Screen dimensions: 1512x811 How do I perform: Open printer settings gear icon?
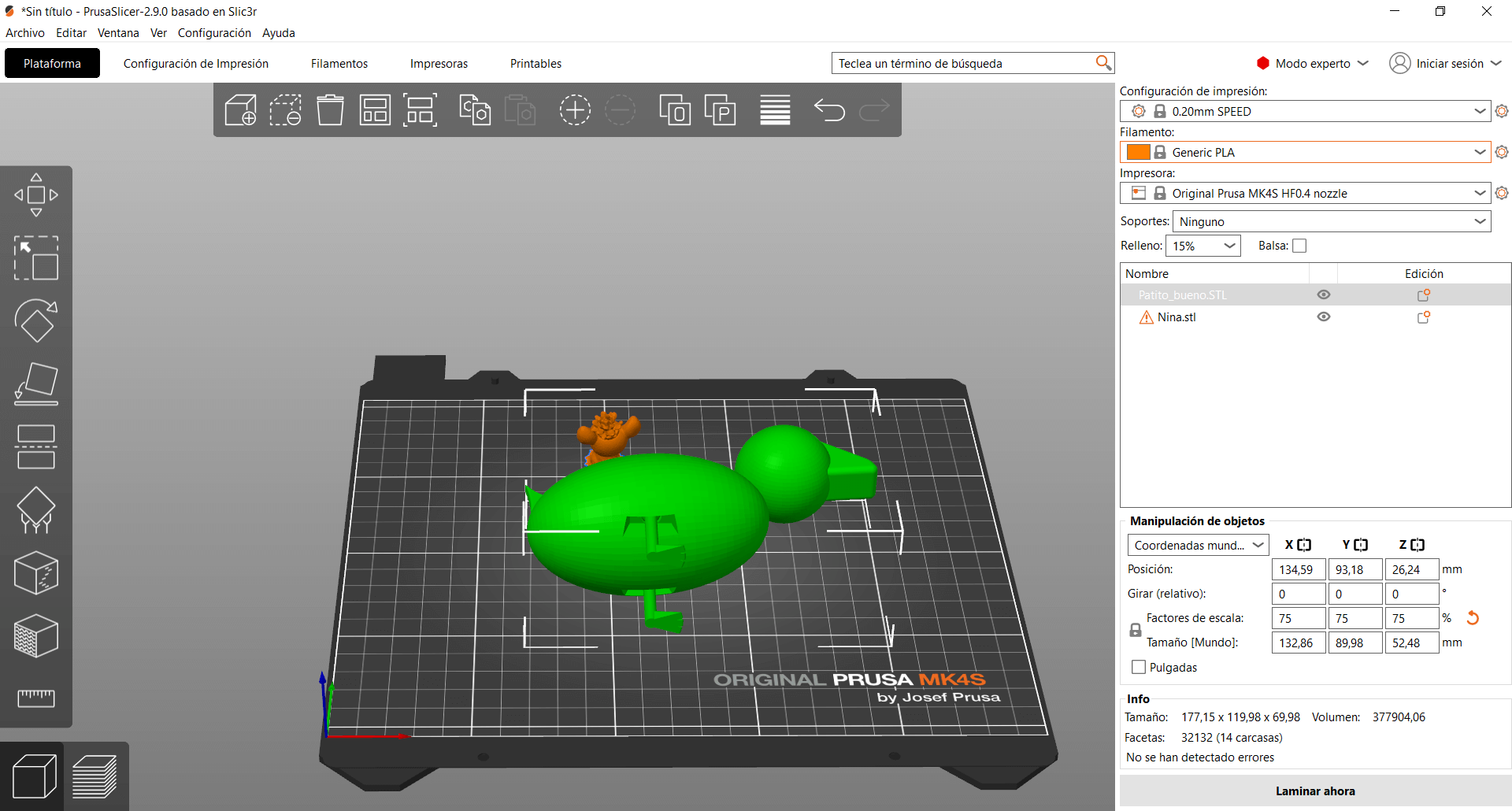[x=1502, y=193]
